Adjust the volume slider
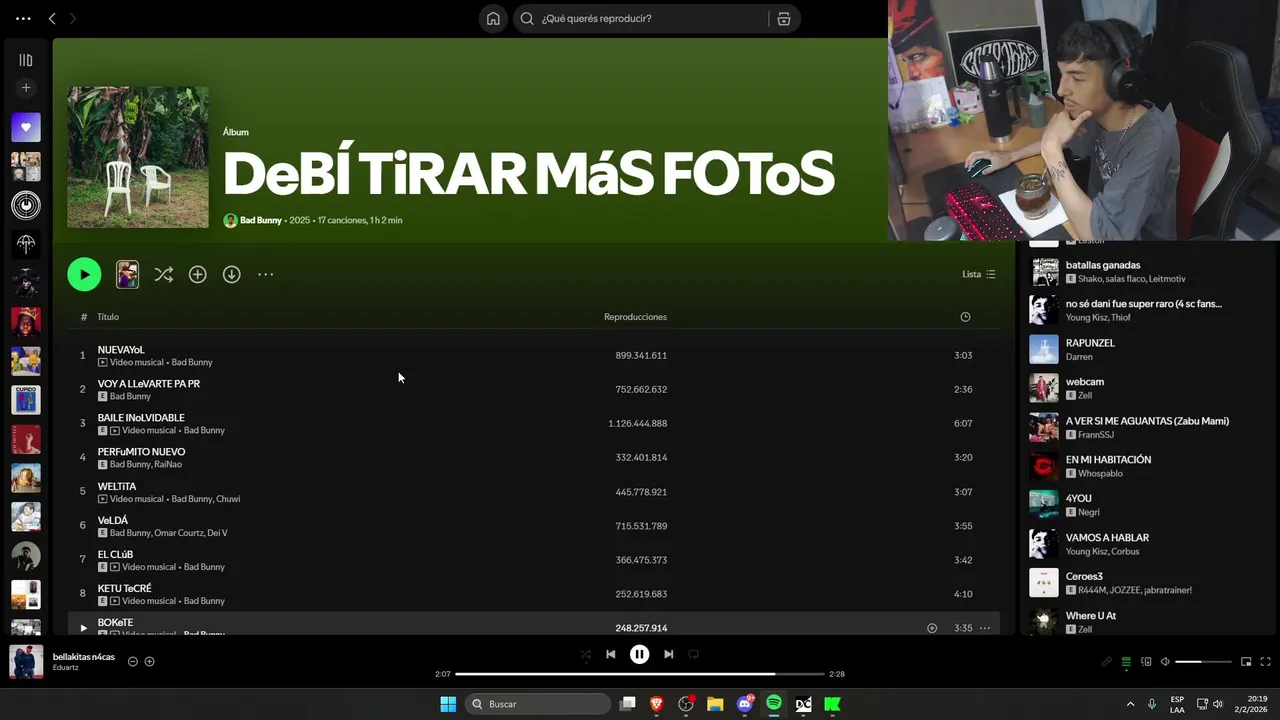Viewport: 1280px width, 720px height. [x=1203, y=662]
